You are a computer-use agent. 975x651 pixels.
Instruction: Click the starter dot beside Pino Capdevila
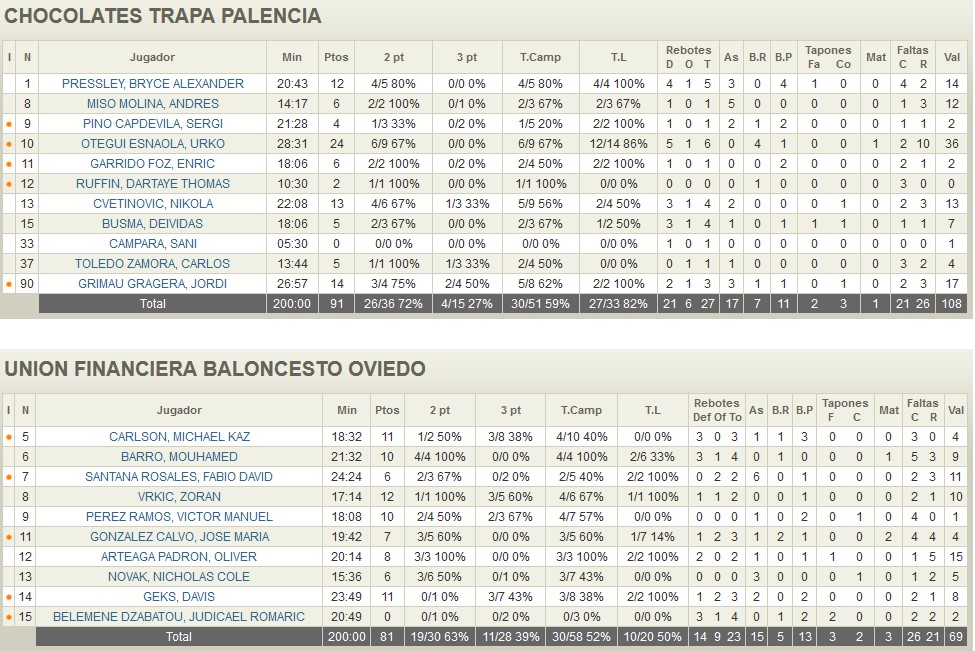click(x=9, y=124)
